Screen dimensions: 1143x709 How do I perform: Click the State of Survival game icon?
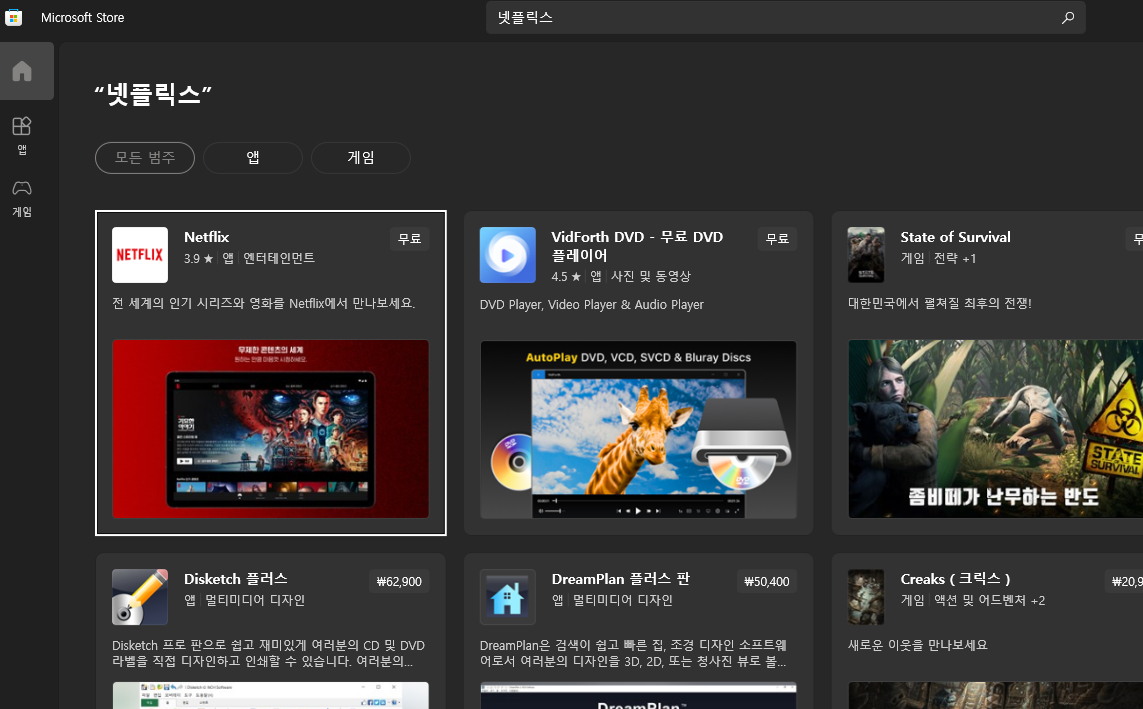(866, 255)
